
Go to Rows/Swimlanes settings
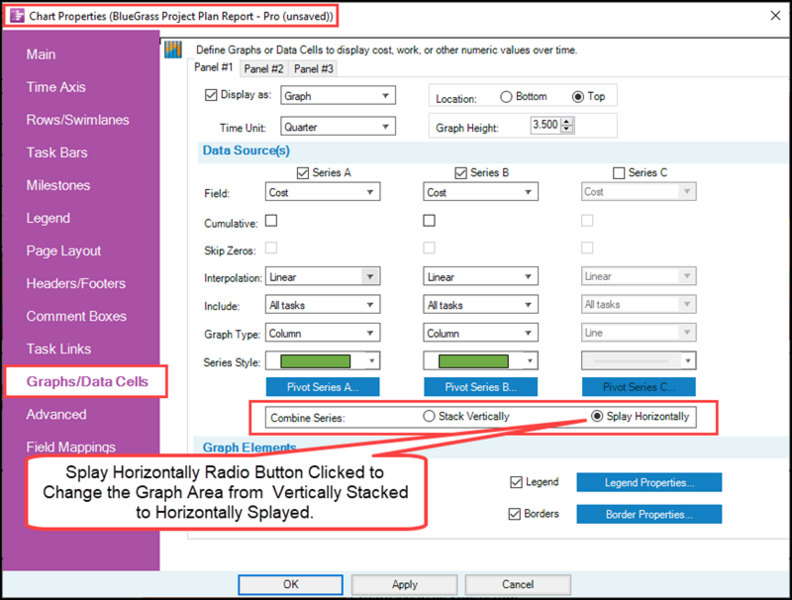point(78,120)
